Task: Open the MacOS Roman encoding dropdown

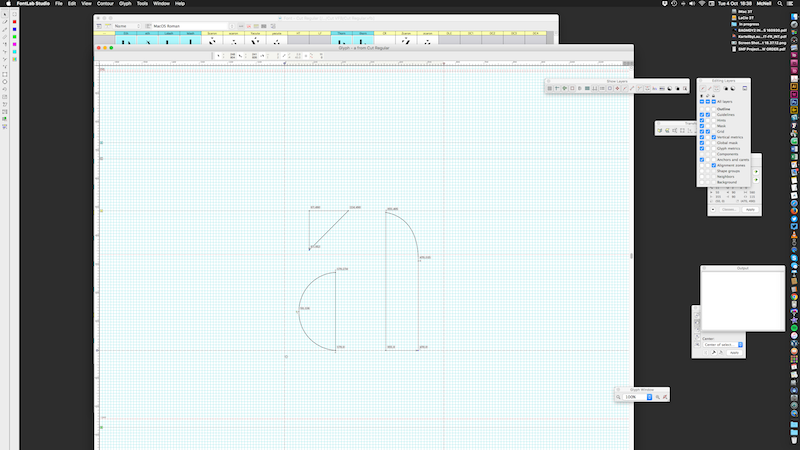Action: pyautogui.click(x=193, y=26)
